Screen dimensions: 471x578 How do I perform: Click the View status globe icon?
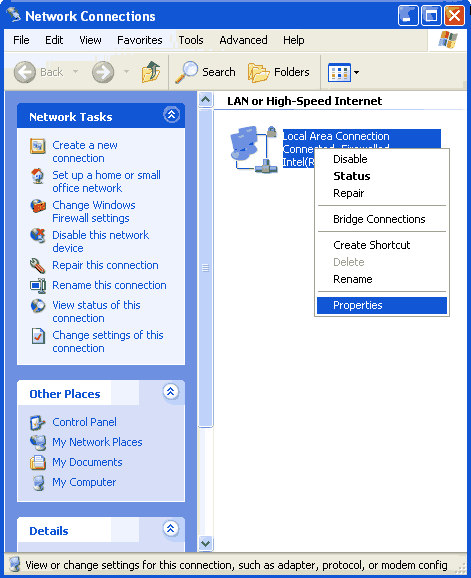point(38,306)
